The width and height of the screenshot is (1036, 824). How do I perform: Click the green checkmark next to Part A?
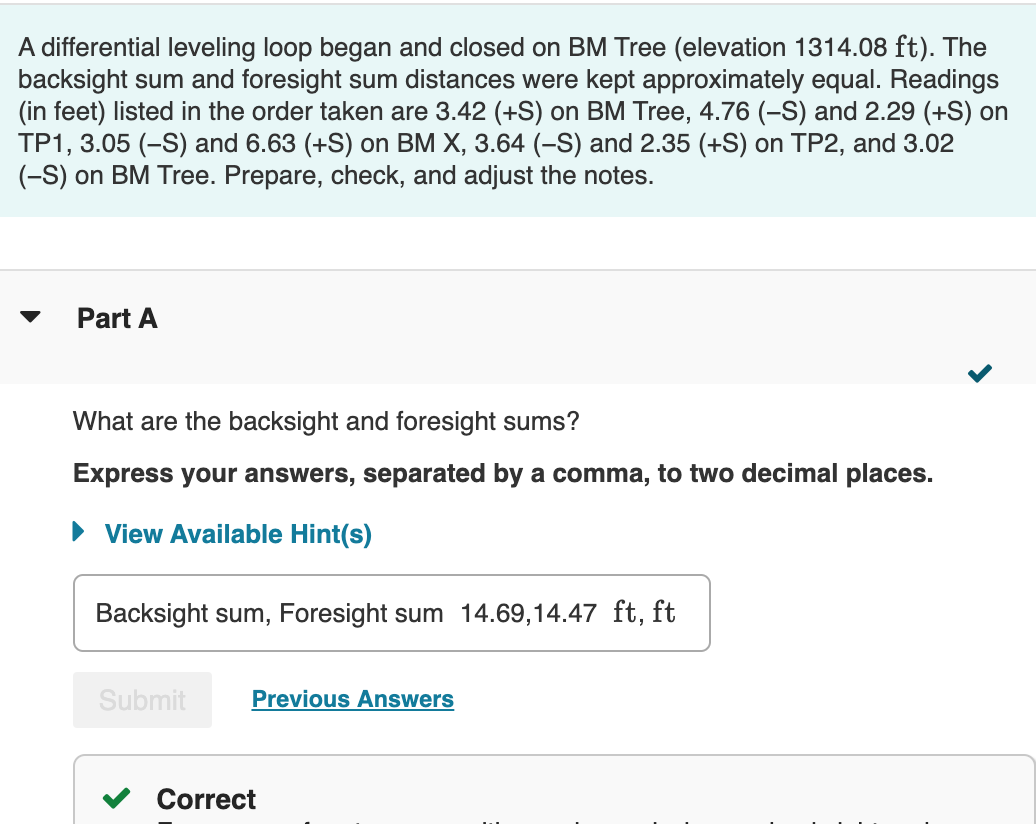[980, 373]
